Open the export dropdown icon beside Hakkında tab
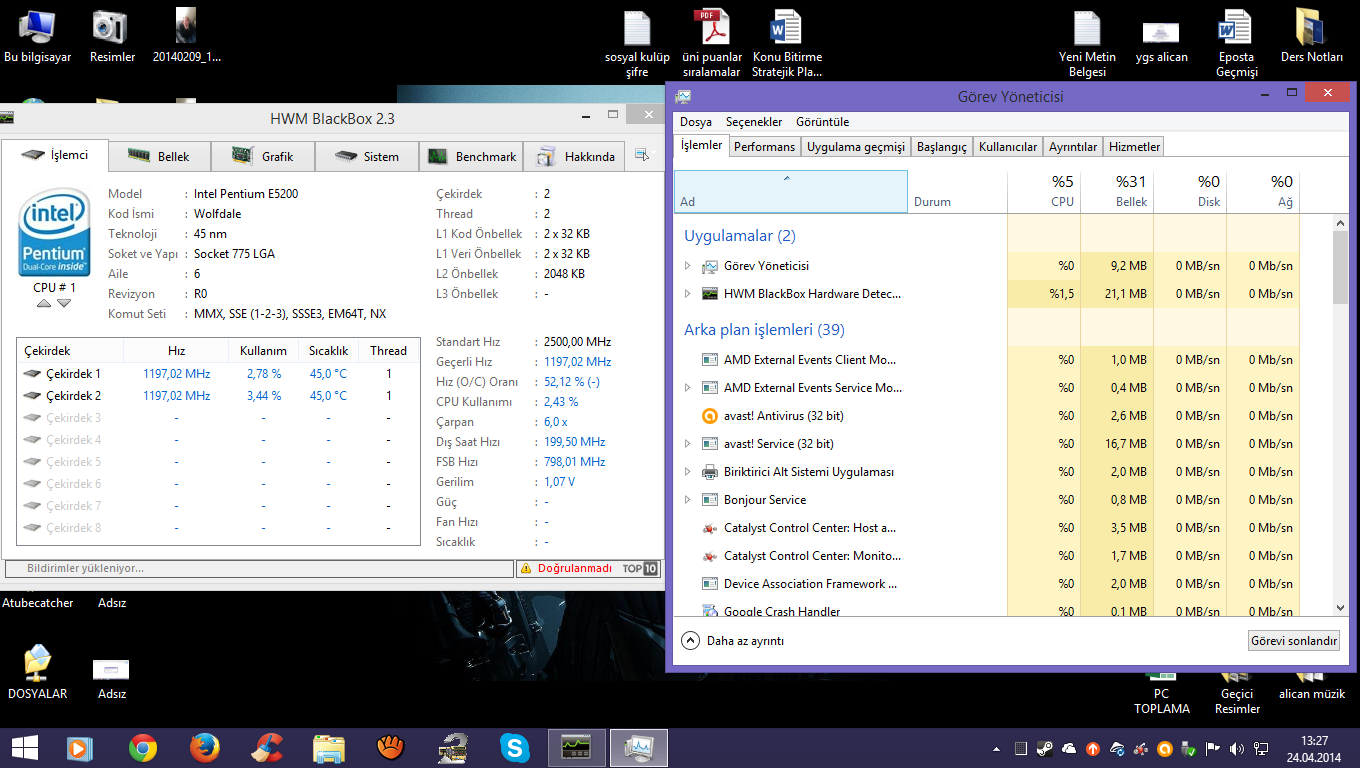 coord(642,155)
